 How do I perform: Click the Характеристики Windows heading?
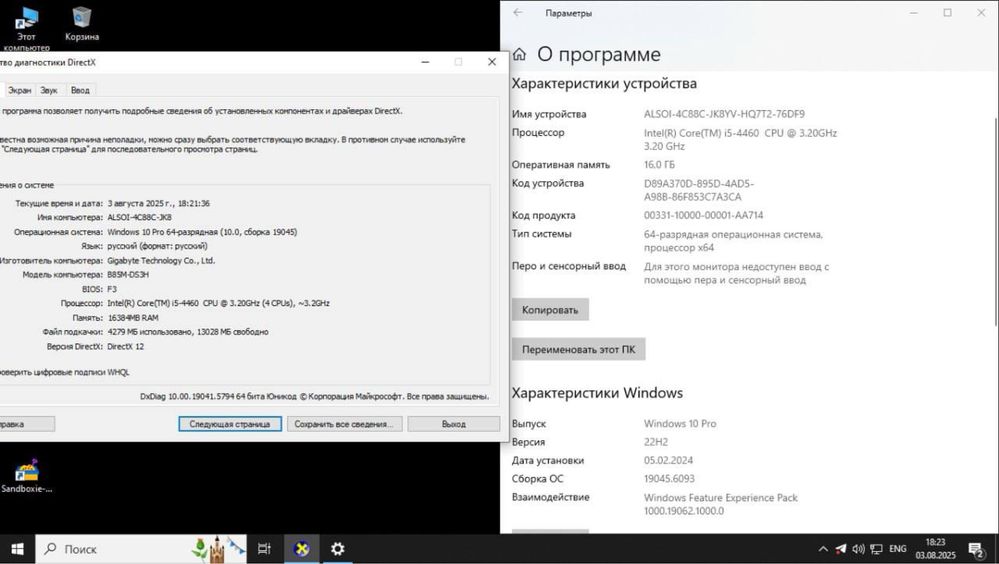click(597, 393)
